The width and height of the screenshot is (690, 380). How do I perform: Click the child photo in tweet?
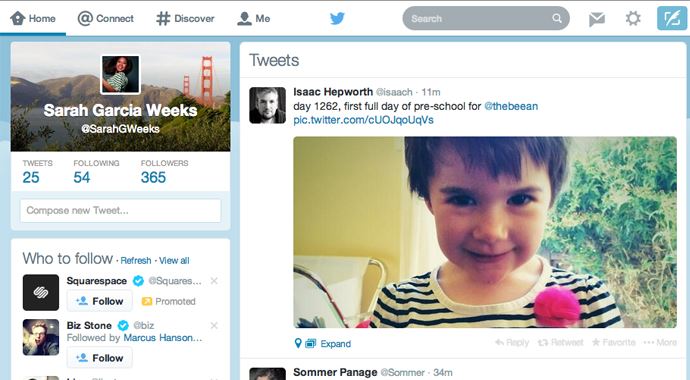(x=485, y=232)
